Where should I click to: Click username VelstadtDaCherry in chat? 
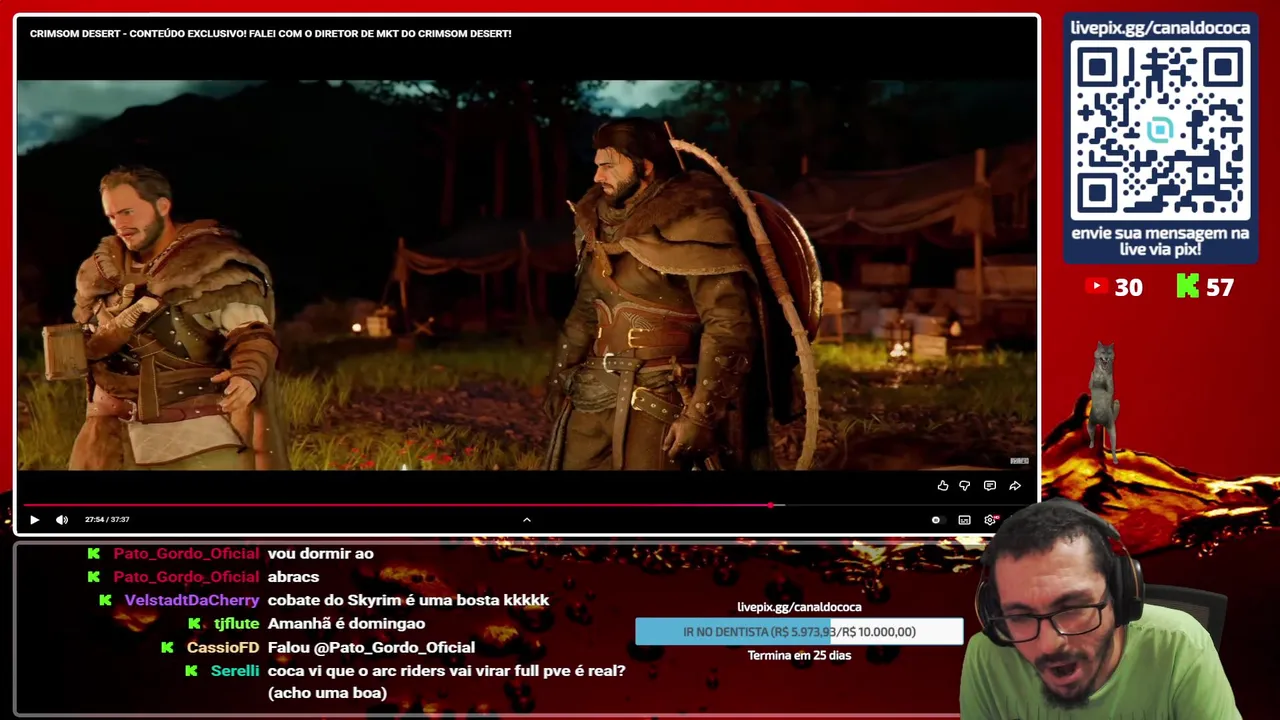pos(192,600)
